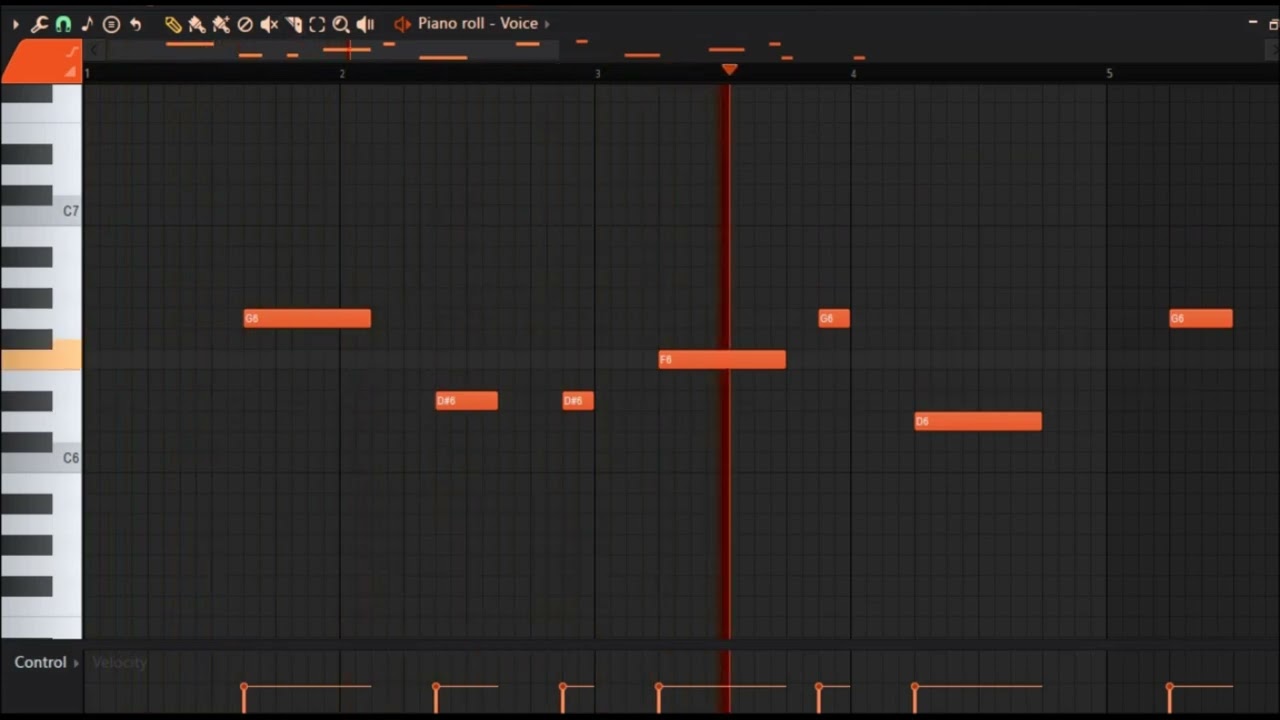1280x720 pixels.
Task: Select the Paint drum sequence tool
Action: tap(221, 24)
